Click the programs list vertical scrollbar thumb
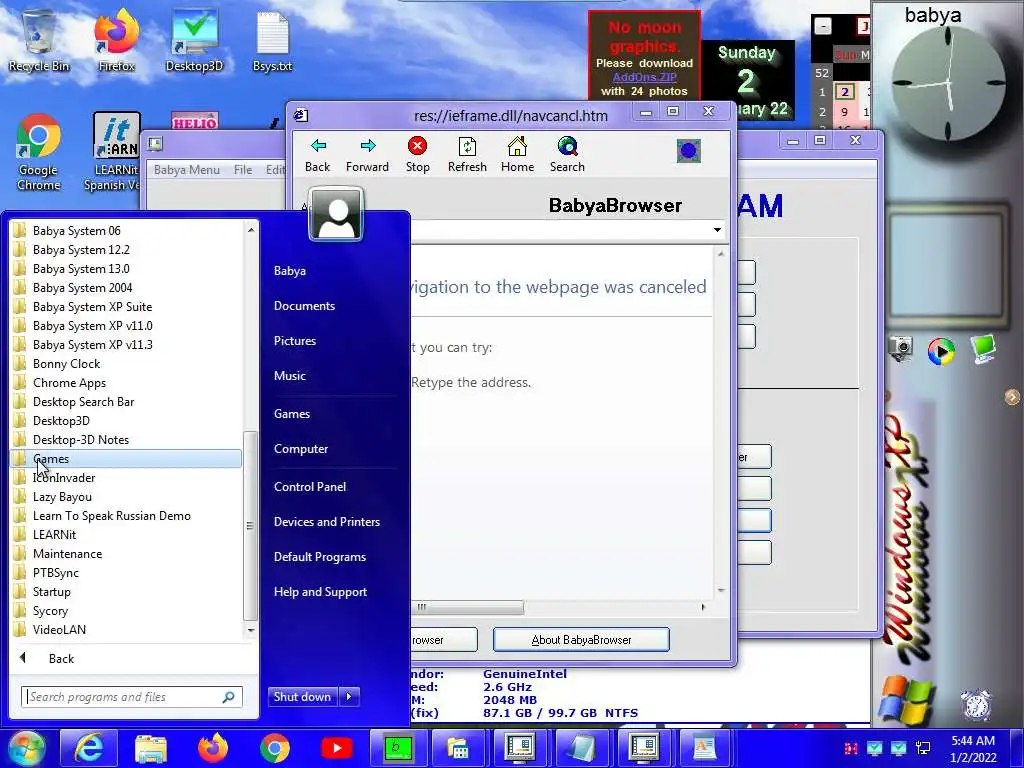The height and width of the screenshot is (768, 1024). tap(249, 526)
